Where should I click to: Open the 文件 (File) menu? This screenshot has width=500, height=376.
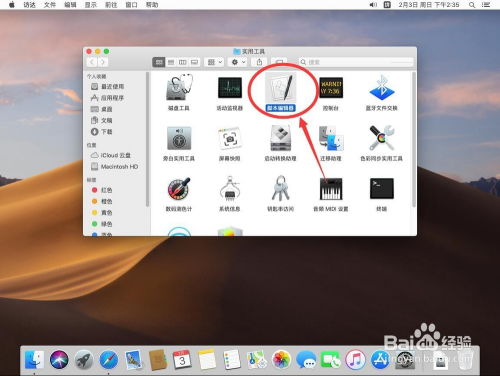click(x=50, y=5)
